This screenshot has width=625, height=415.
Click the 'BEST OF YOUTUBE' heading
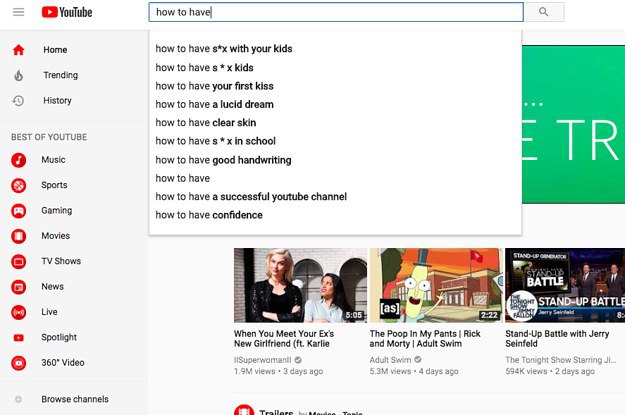(x=49, y=137)
